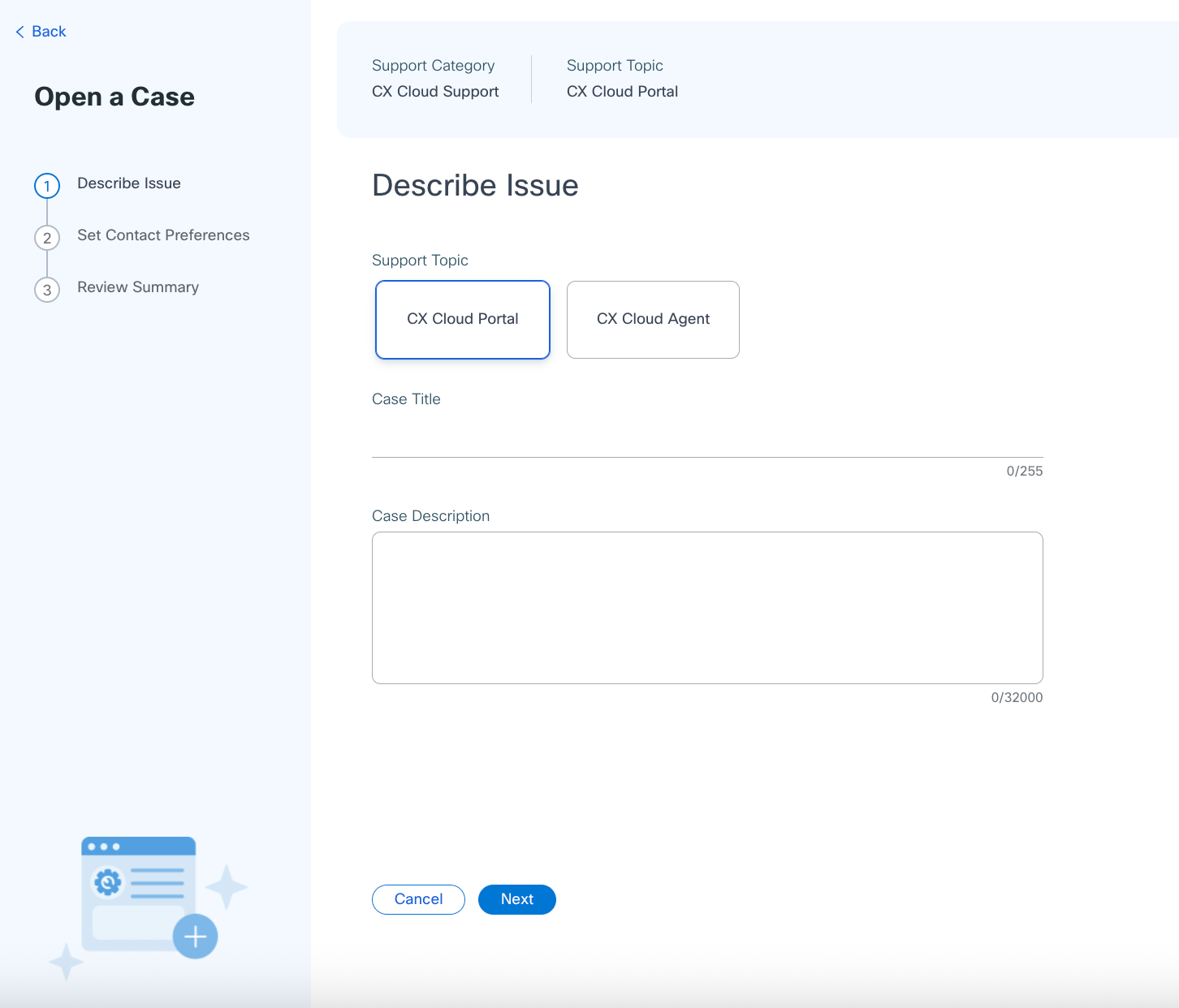Focus the Case Title input field

pos(706,439)
